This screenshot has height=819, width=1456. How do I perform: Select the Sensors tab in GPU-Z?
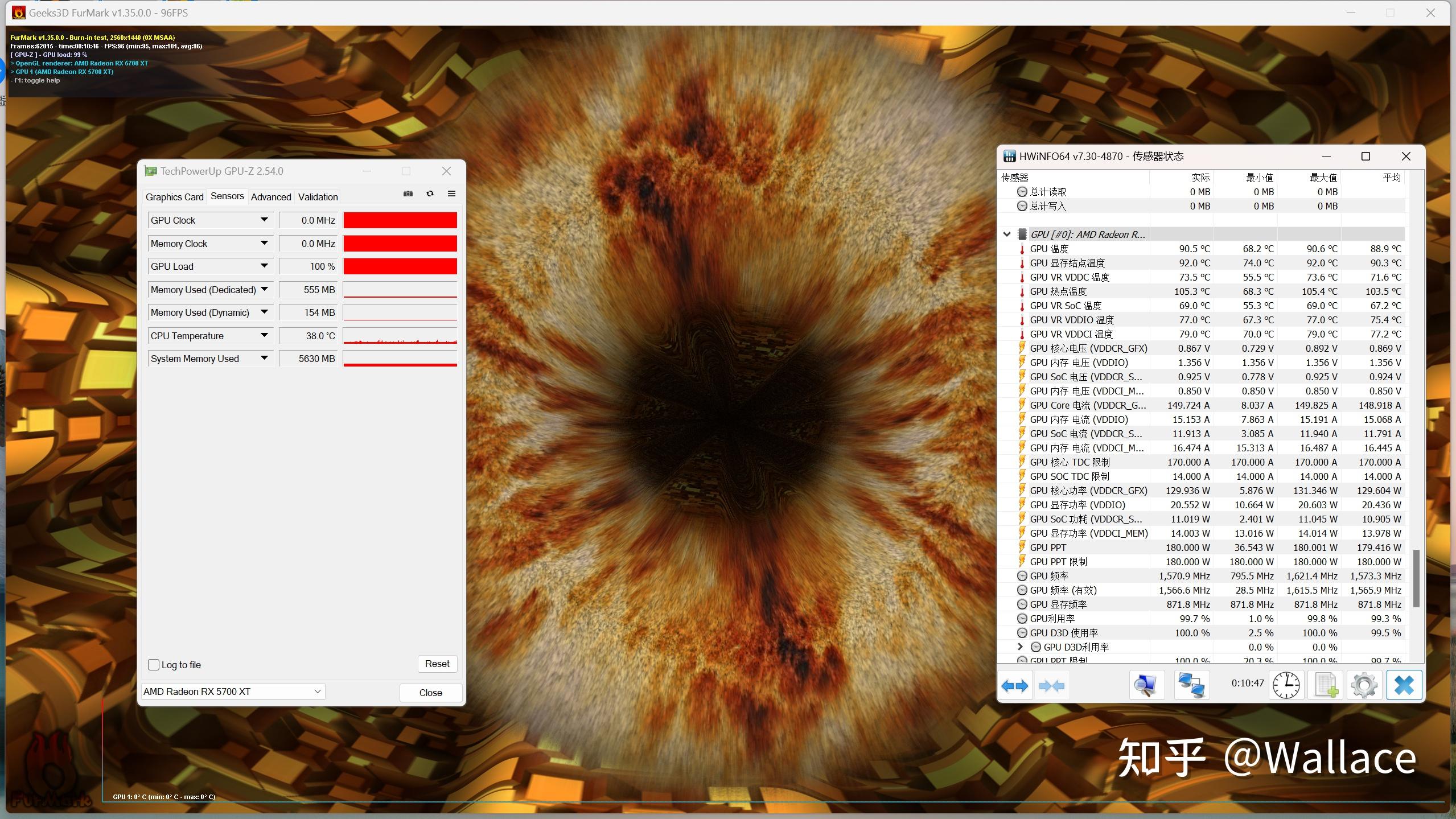click(x=224, y=196)
